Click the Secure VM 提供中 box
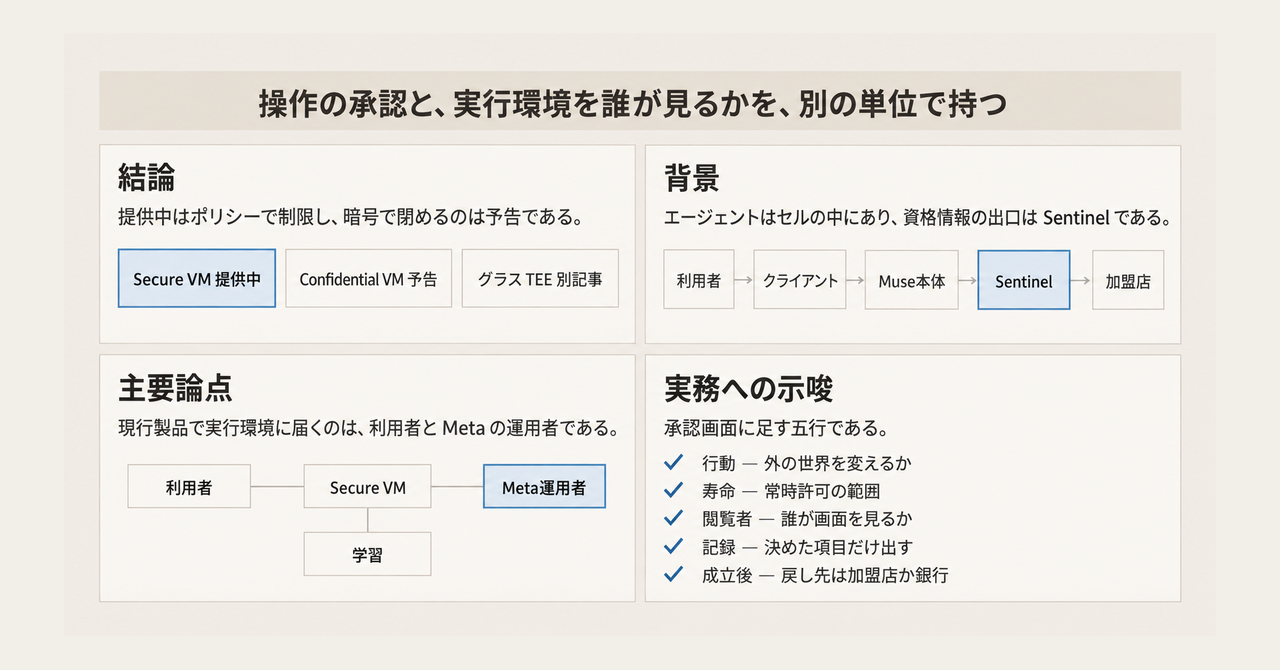This screenshot has height=670, width=1280. tap(197, 278)
